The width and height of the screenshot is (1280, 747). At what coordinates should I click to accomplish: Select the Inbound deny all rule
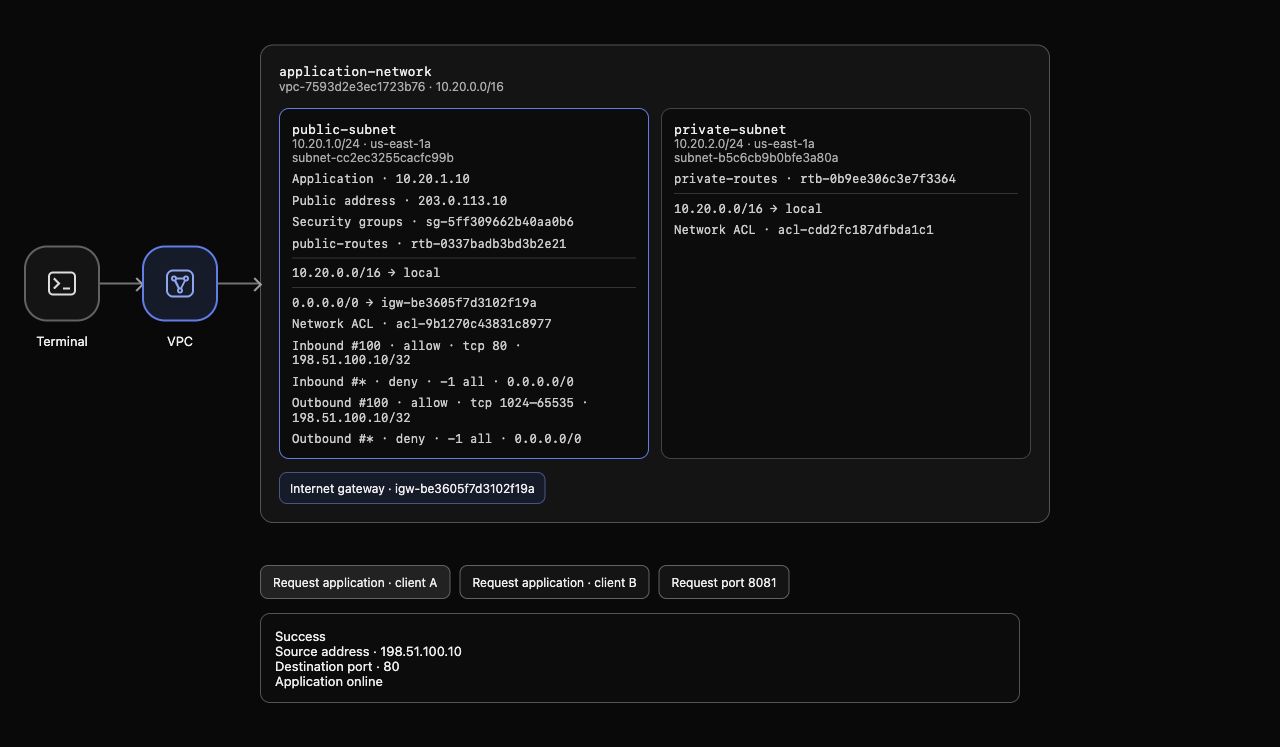[x=433, y=382]
